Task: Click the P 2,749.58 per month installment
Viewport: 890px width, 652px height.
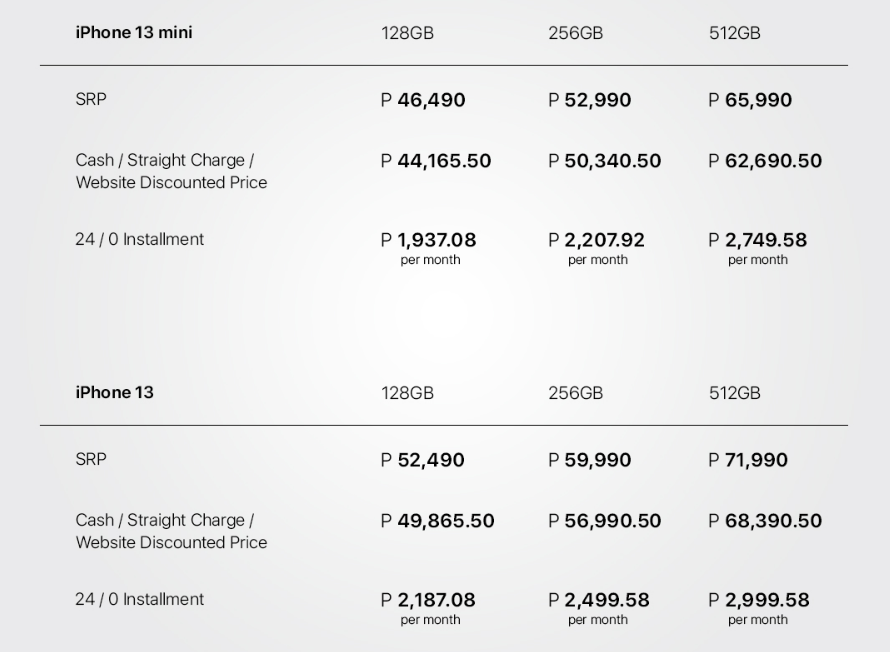Action: coord(757,241)
